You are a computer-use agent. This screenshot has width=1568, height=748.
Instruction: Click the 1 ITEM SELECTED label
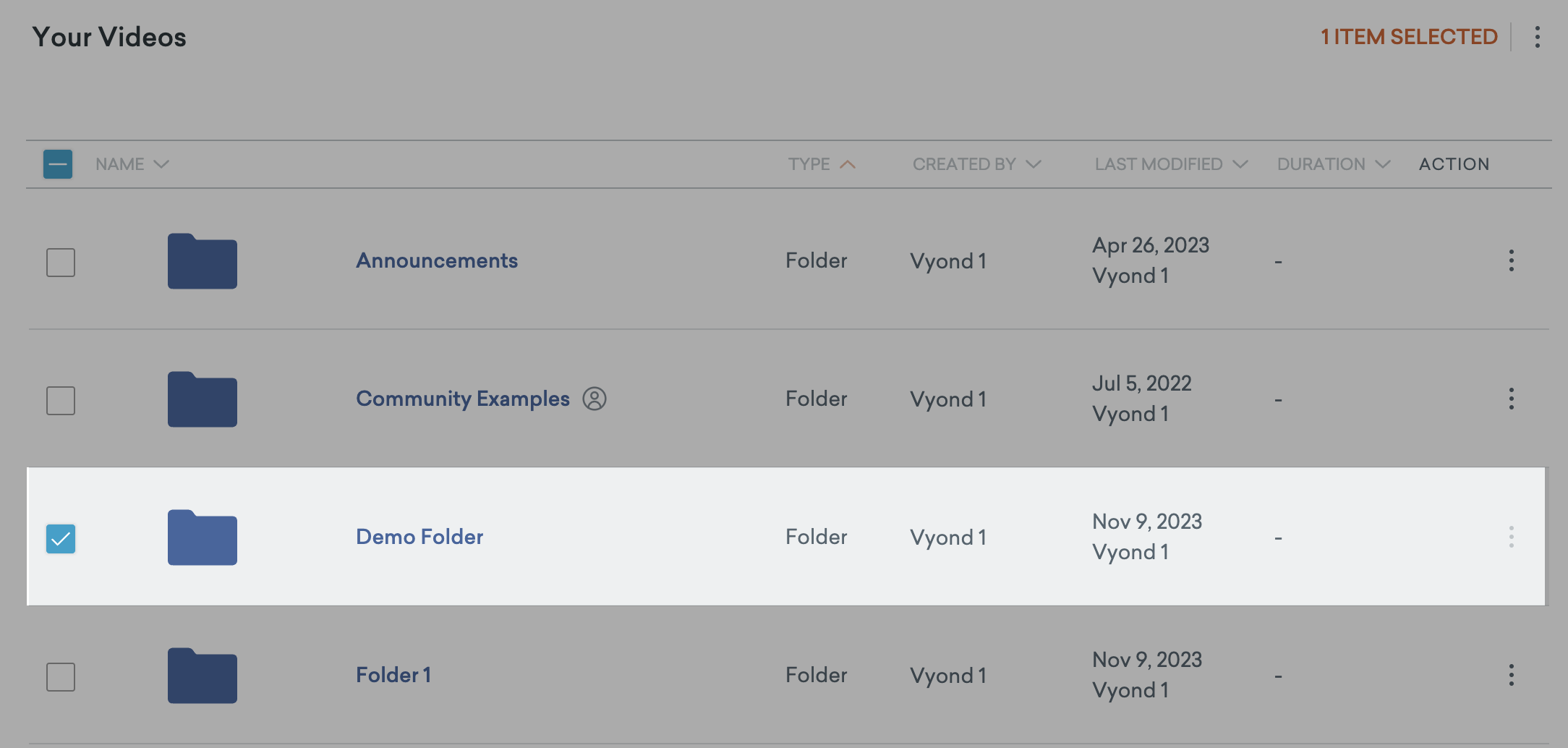point(1410,36)
